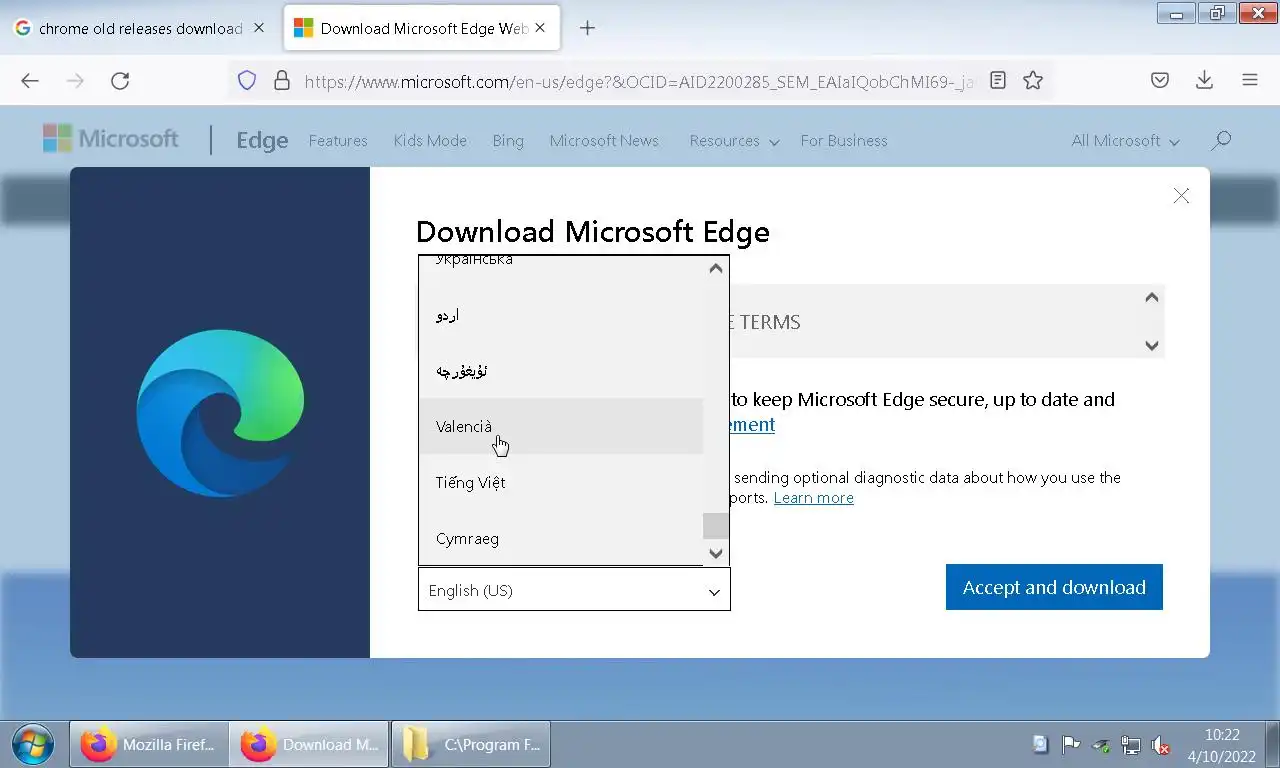Switch to chrome old releases download tab
The image size is (1280, 768).
[x=140, y=28]
